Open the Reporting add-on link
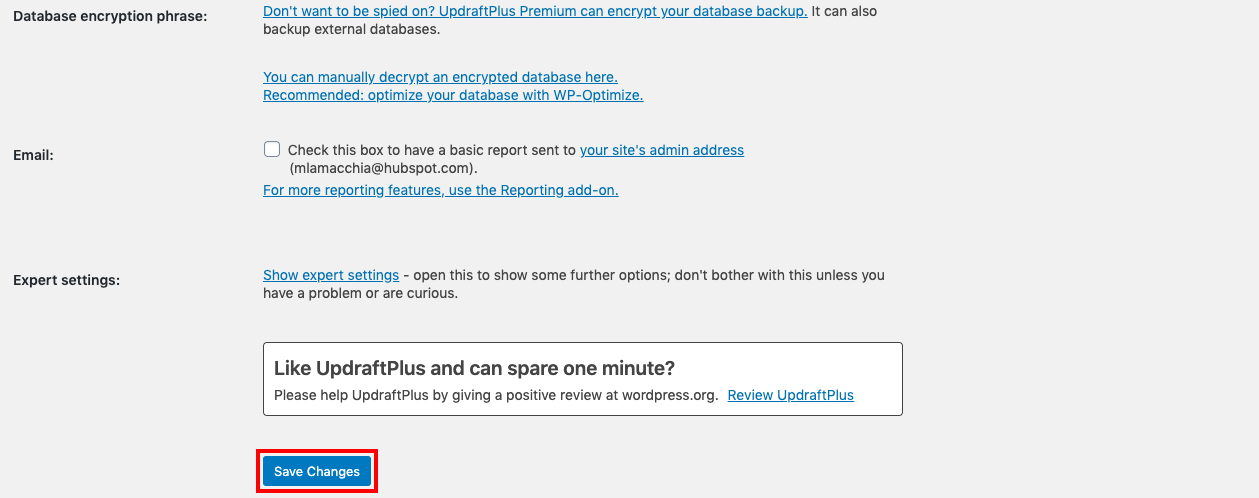The image size is (1259, 498). pyautogui.click(x=440, y=190)
